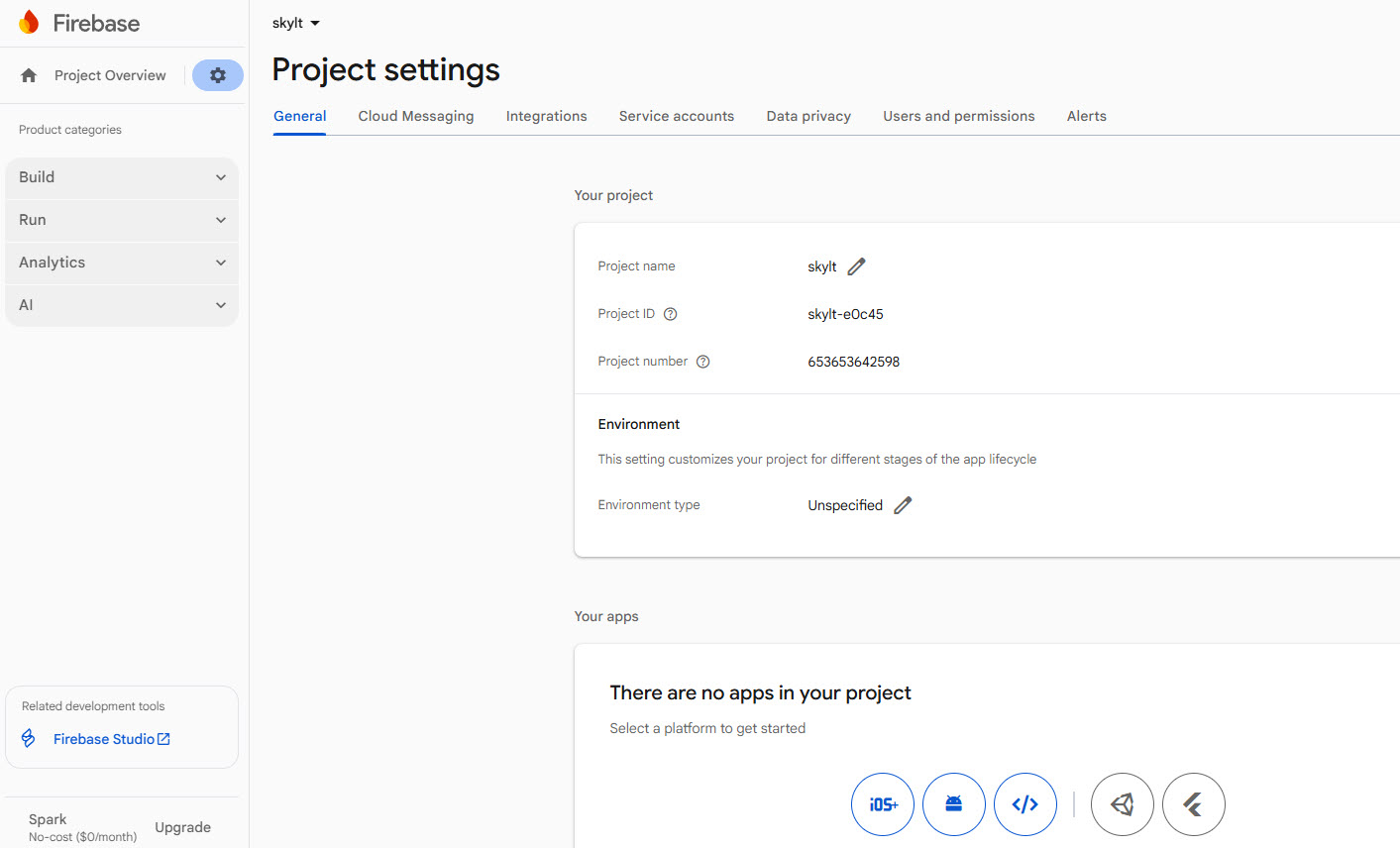Image resolution: width=1400 pixels, height=848 pixels.
Task: Open Firebase Studio link
Action: [112, 739]
